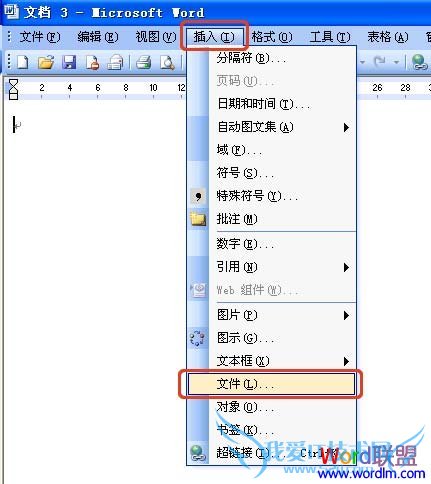Click the special symbol comma icon in menu
431x484 pixels.
[198, 196]
